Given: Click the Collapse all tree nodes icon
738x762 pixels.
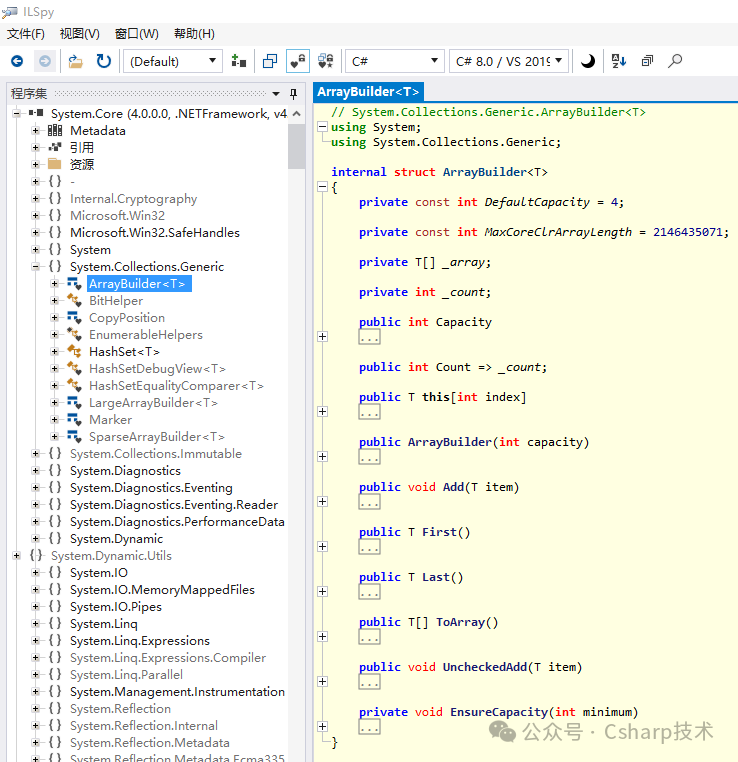Looking at the screenshot, I should pos(647,61).
